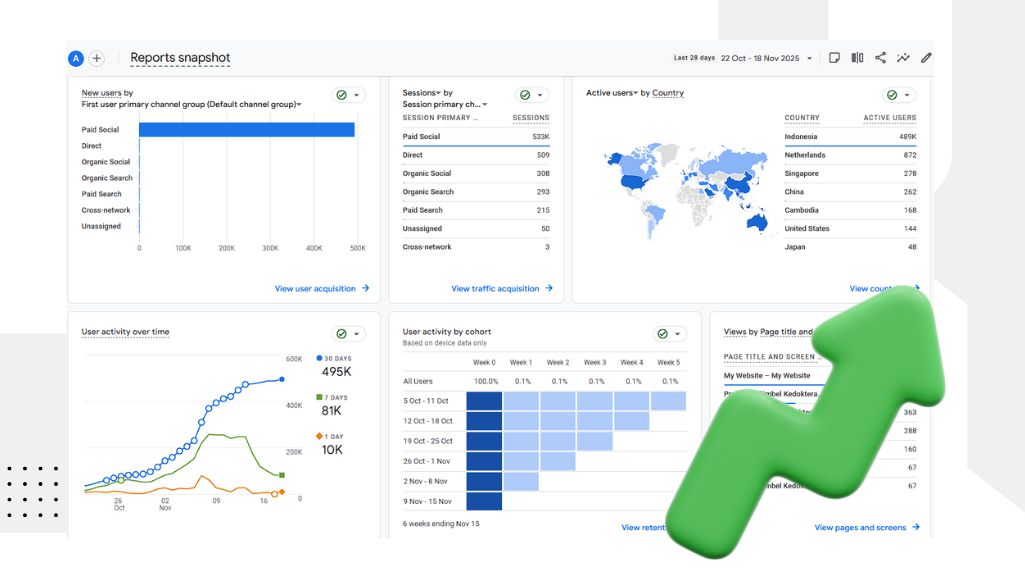Select the Indonesia row in country table

coord(850,137)
